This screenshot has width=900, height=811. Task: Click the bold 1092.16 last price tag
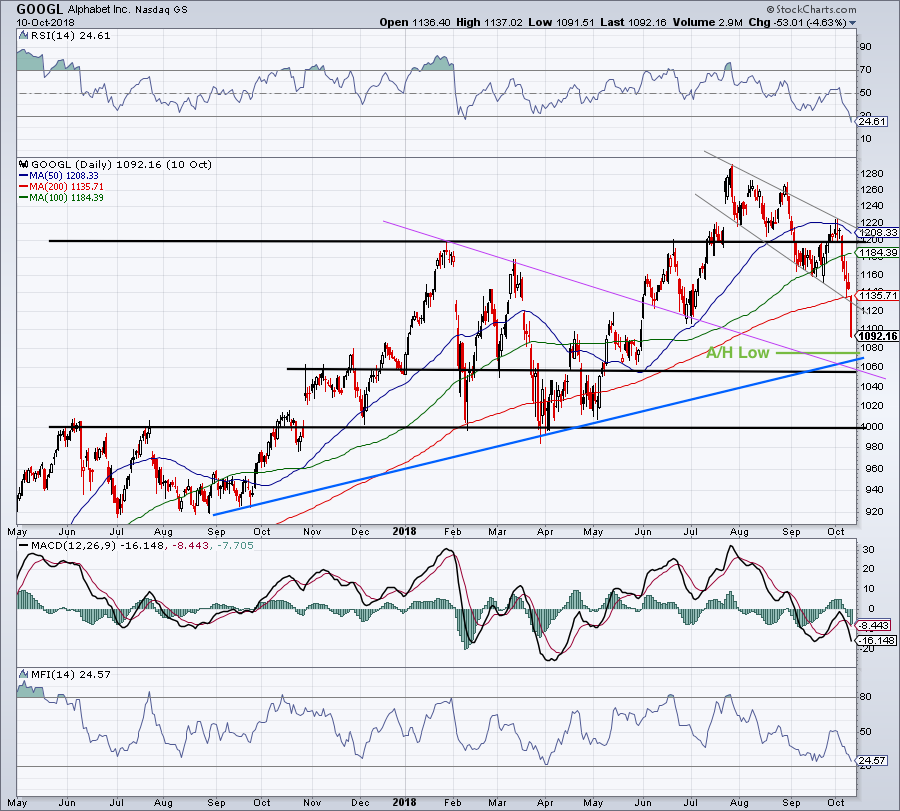pos(878,336)
